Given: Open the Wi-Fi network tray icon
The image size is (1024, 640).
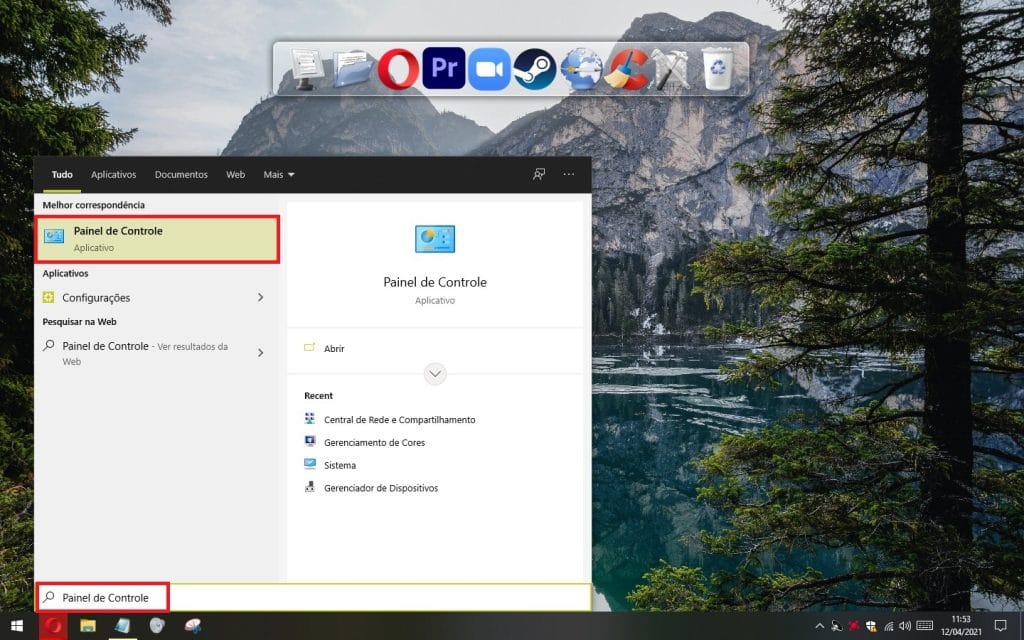Looking at the screenshot, I should point(888,626).
